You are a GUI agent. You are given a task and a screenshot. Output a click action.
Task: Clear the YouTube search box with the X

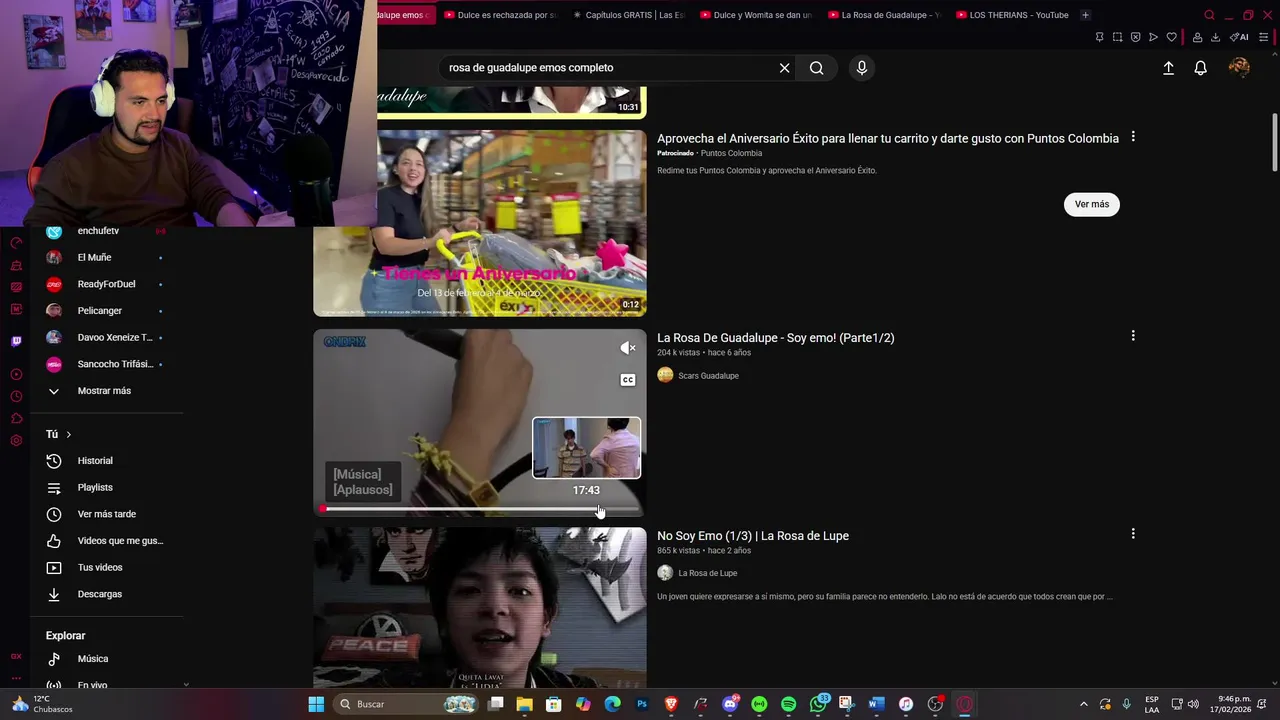[x=784, y=68]
